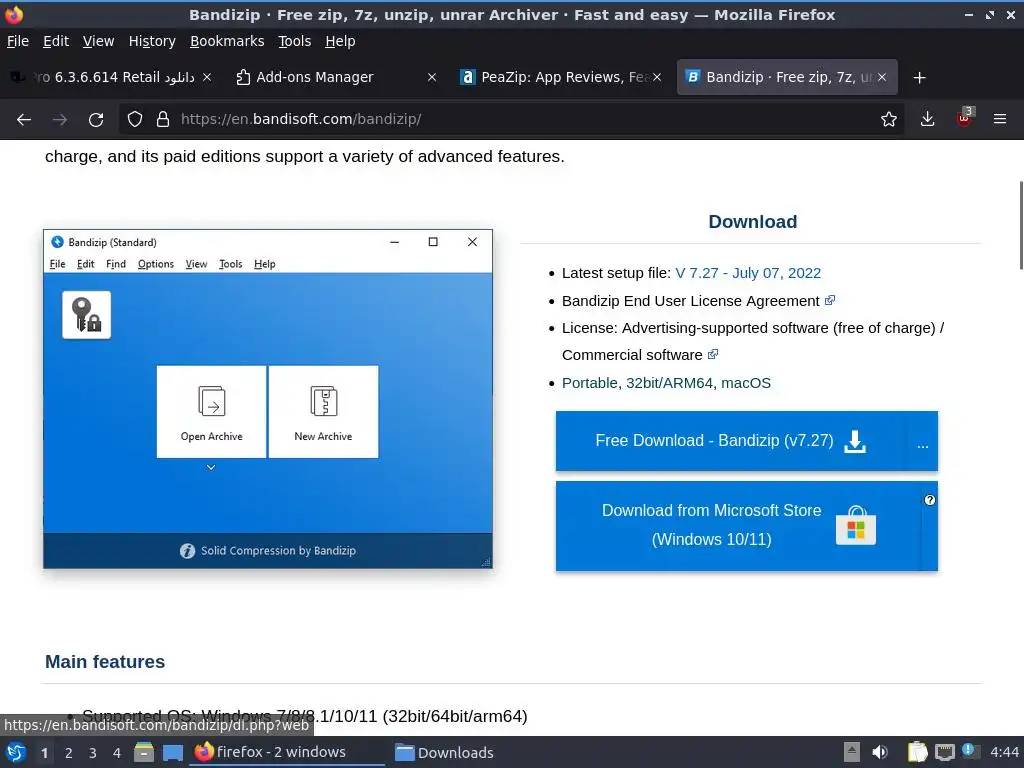Click the Main features heading

pos(104,662)
